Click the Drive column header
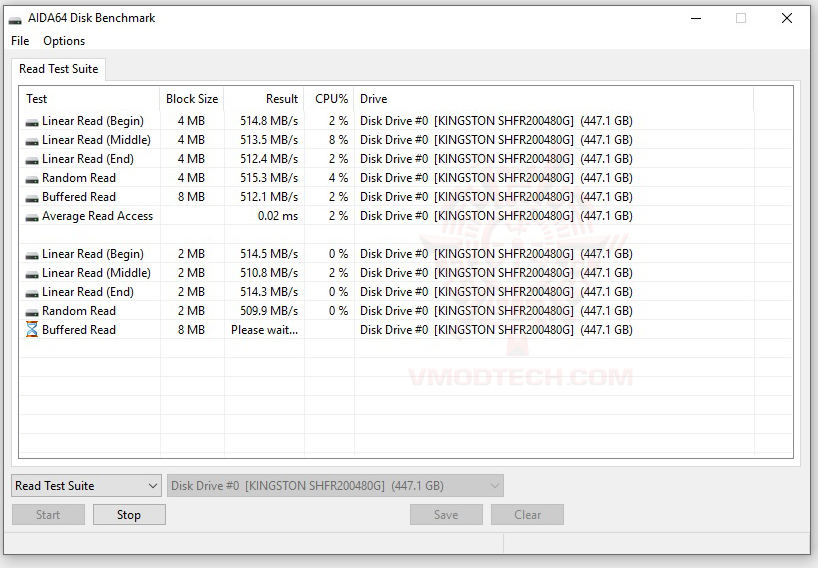 point(554,99)
